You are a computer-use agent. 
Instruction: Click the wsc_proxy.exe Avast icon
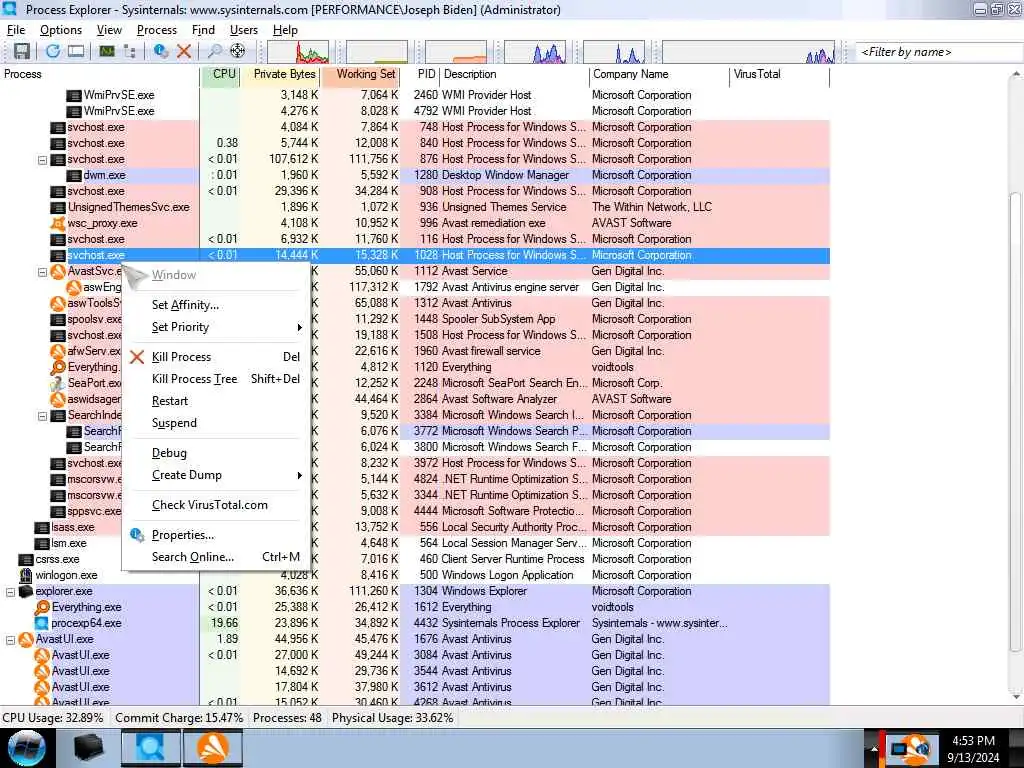58,223
